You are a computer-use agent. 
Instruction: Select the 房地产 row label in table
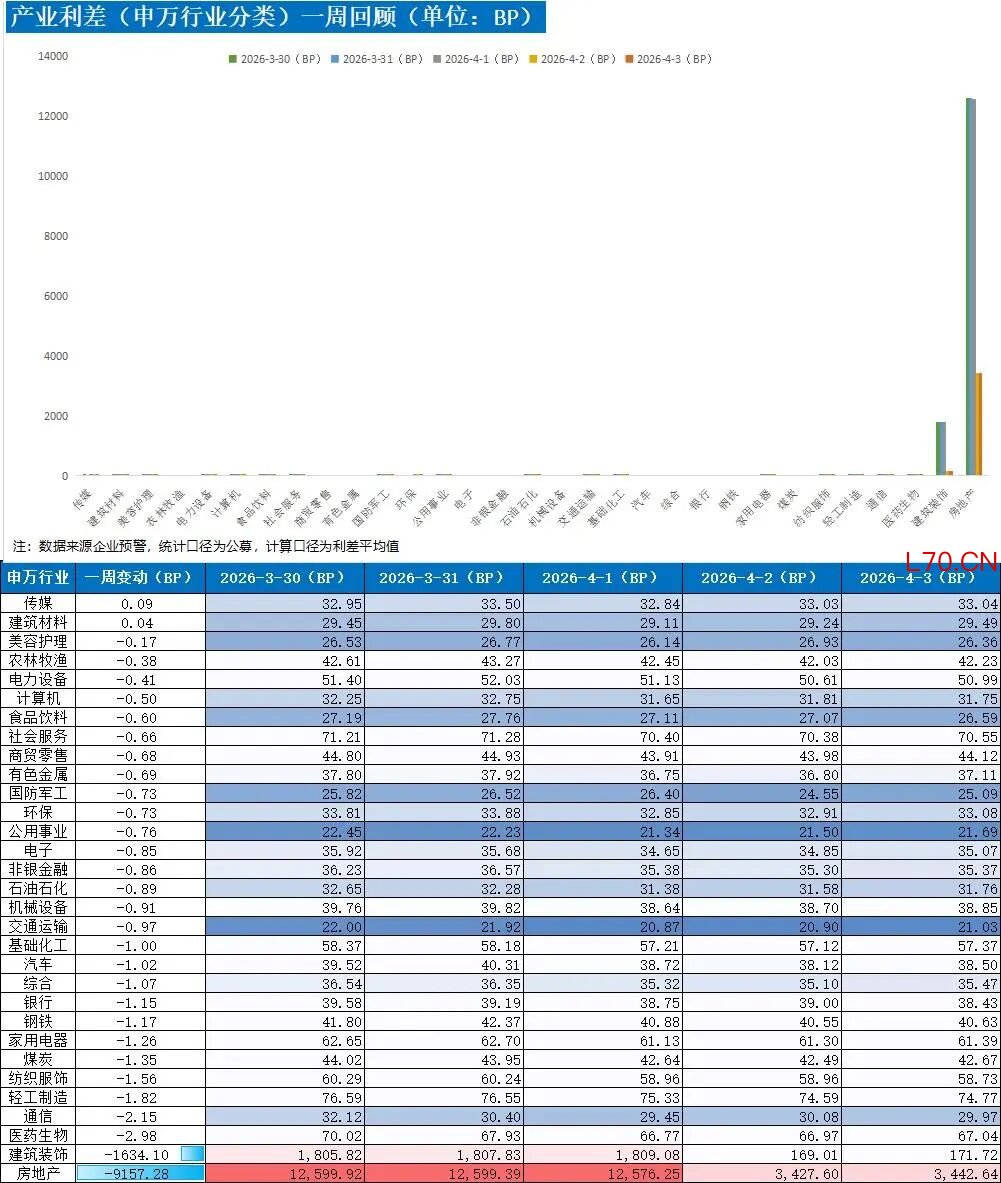click(39, 1173)
